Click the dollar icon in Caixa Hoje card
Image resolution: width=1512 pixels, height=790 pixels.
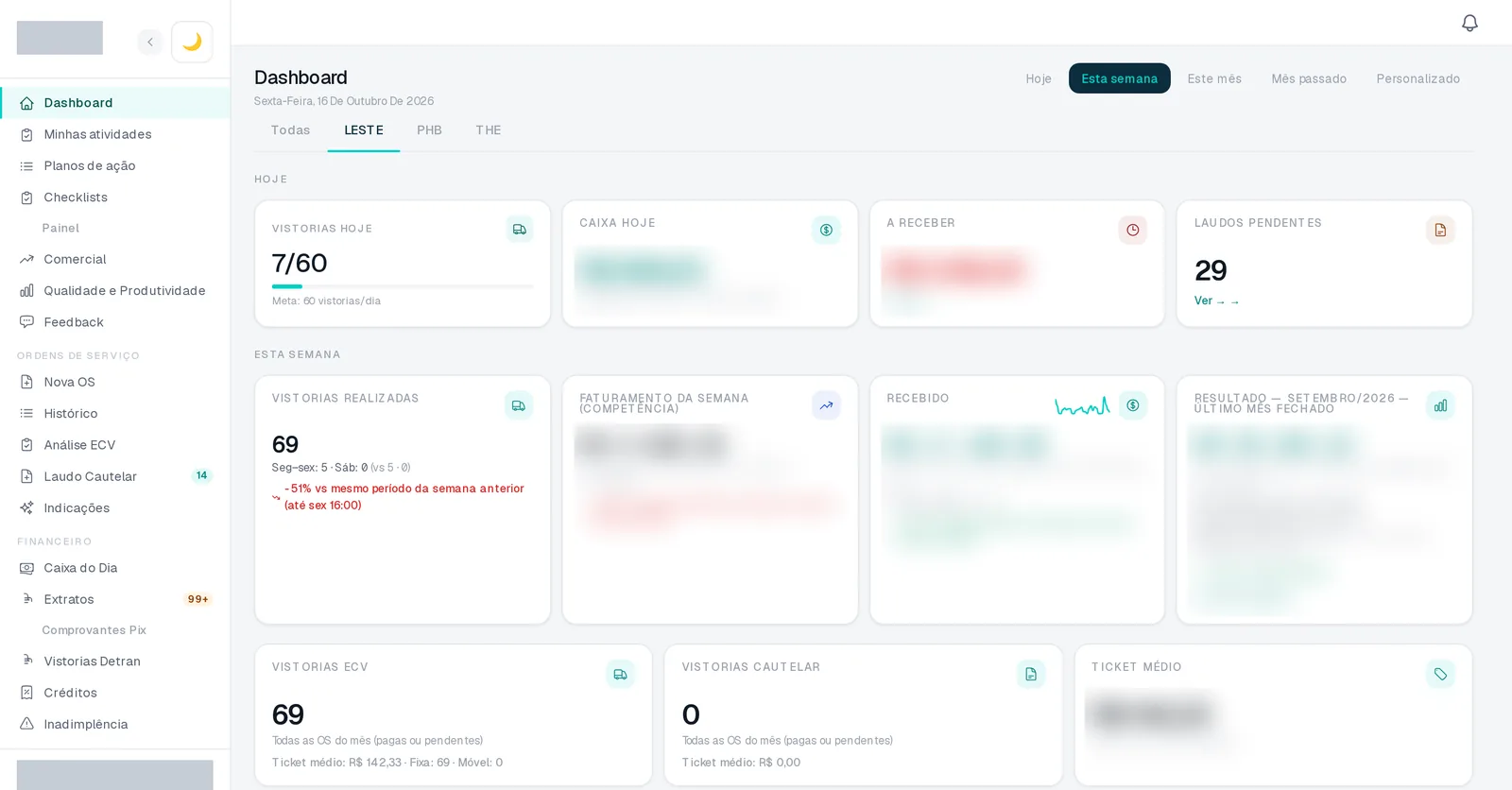tap(826, 230)
